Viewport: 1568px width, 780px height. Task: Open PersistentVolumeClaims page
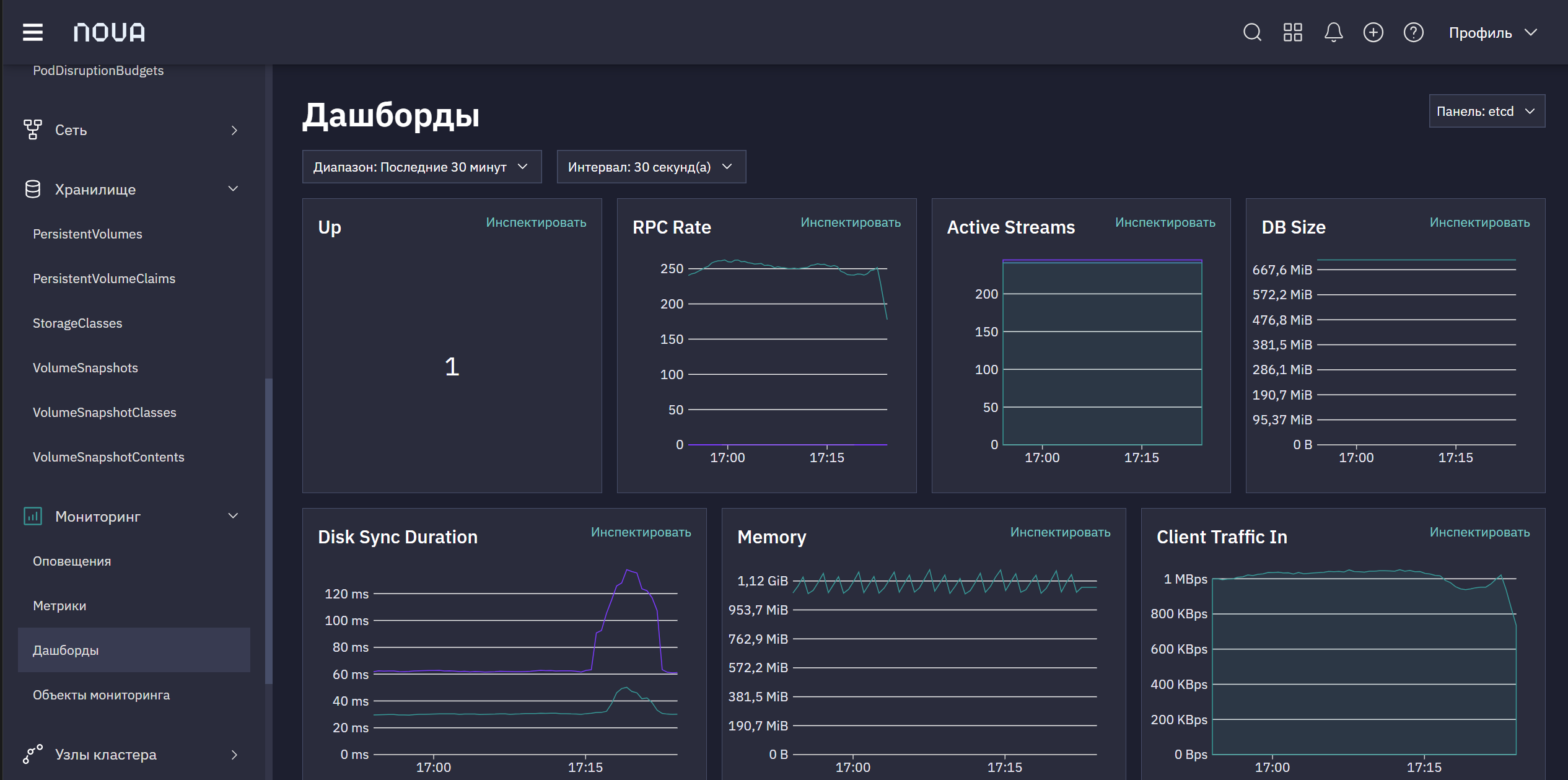[104, 279]
